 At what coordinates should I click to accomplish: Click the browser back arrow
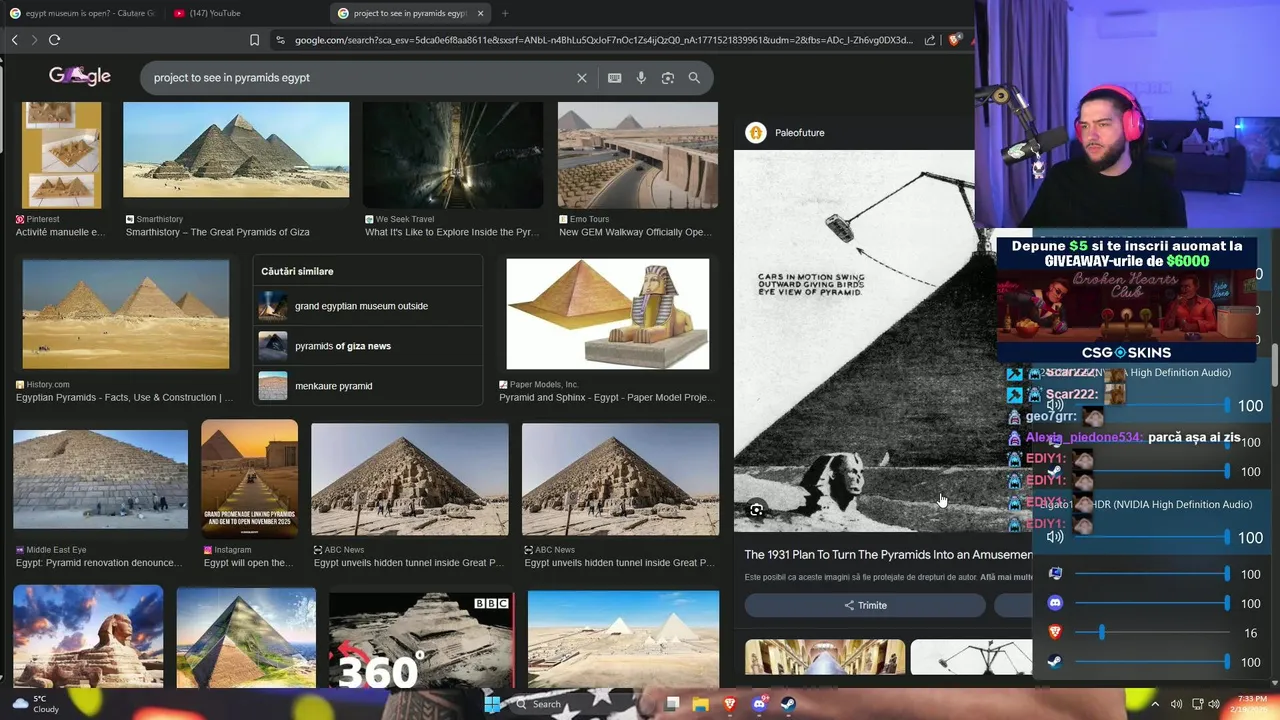14,40
